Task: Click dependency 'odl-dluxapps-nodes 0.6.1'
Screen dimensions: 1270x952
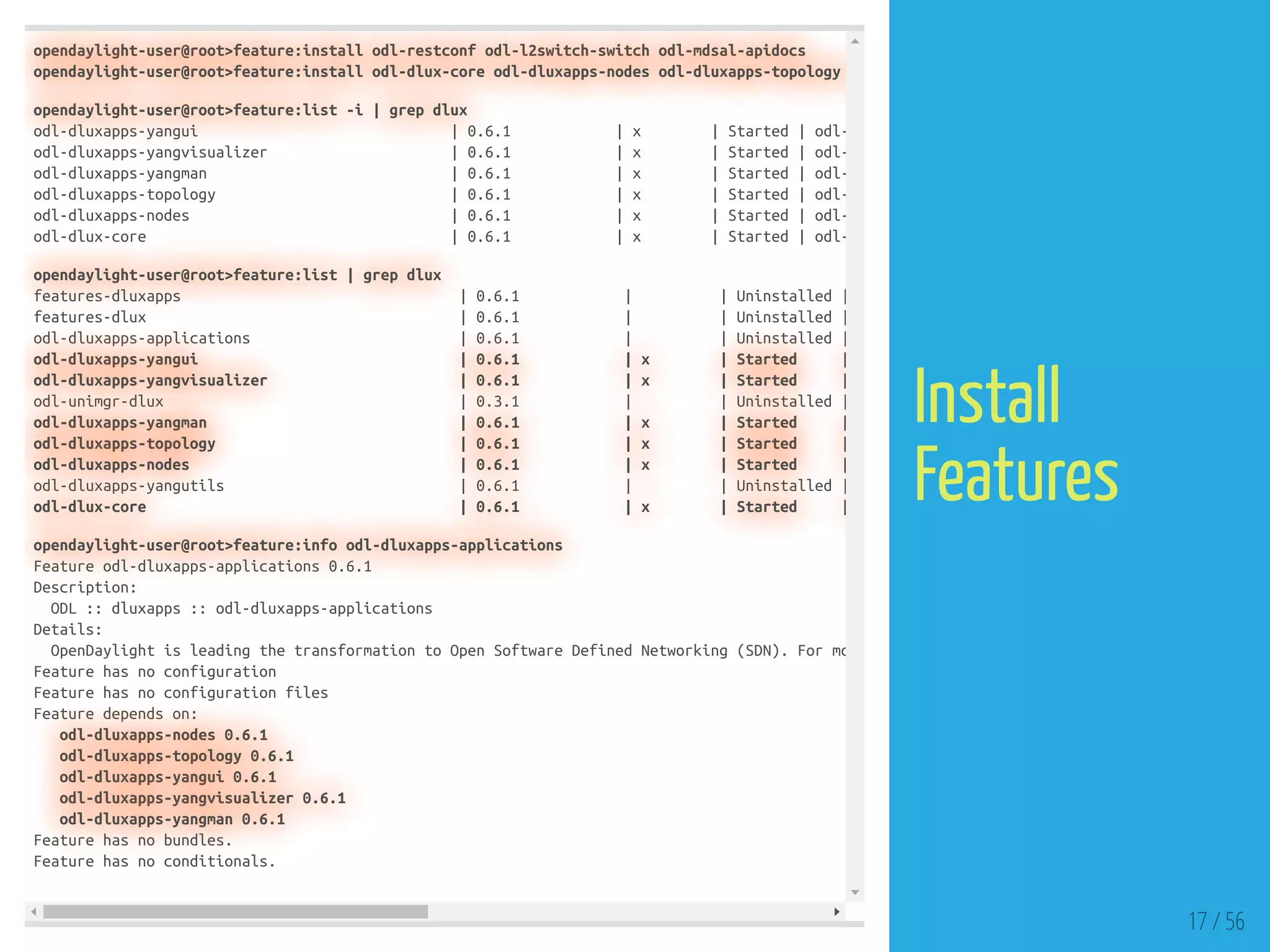Action: pyautogui.click(x=163, y=735)
